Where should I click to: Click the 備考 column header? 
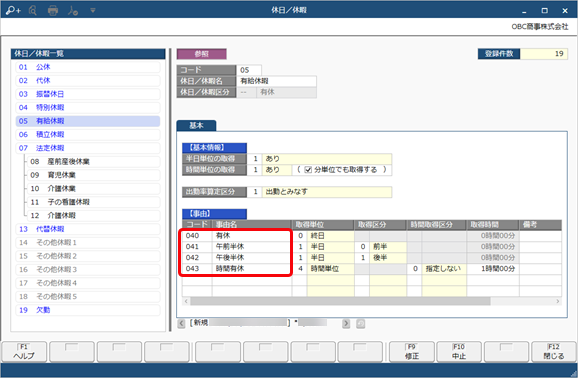pos(540,225)
